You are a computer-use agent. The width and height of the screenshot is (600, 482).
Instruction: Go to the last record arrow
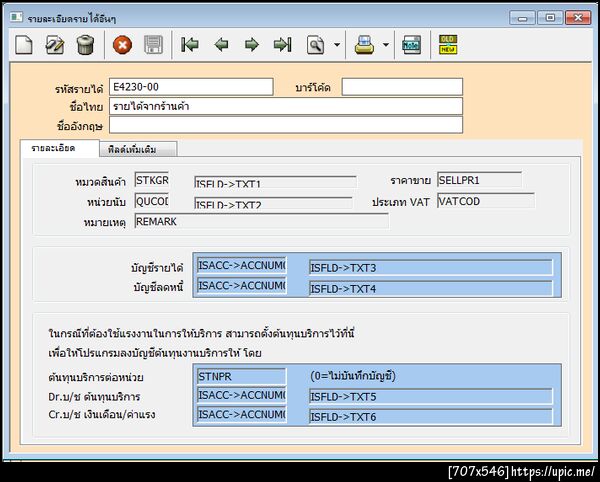283,45
